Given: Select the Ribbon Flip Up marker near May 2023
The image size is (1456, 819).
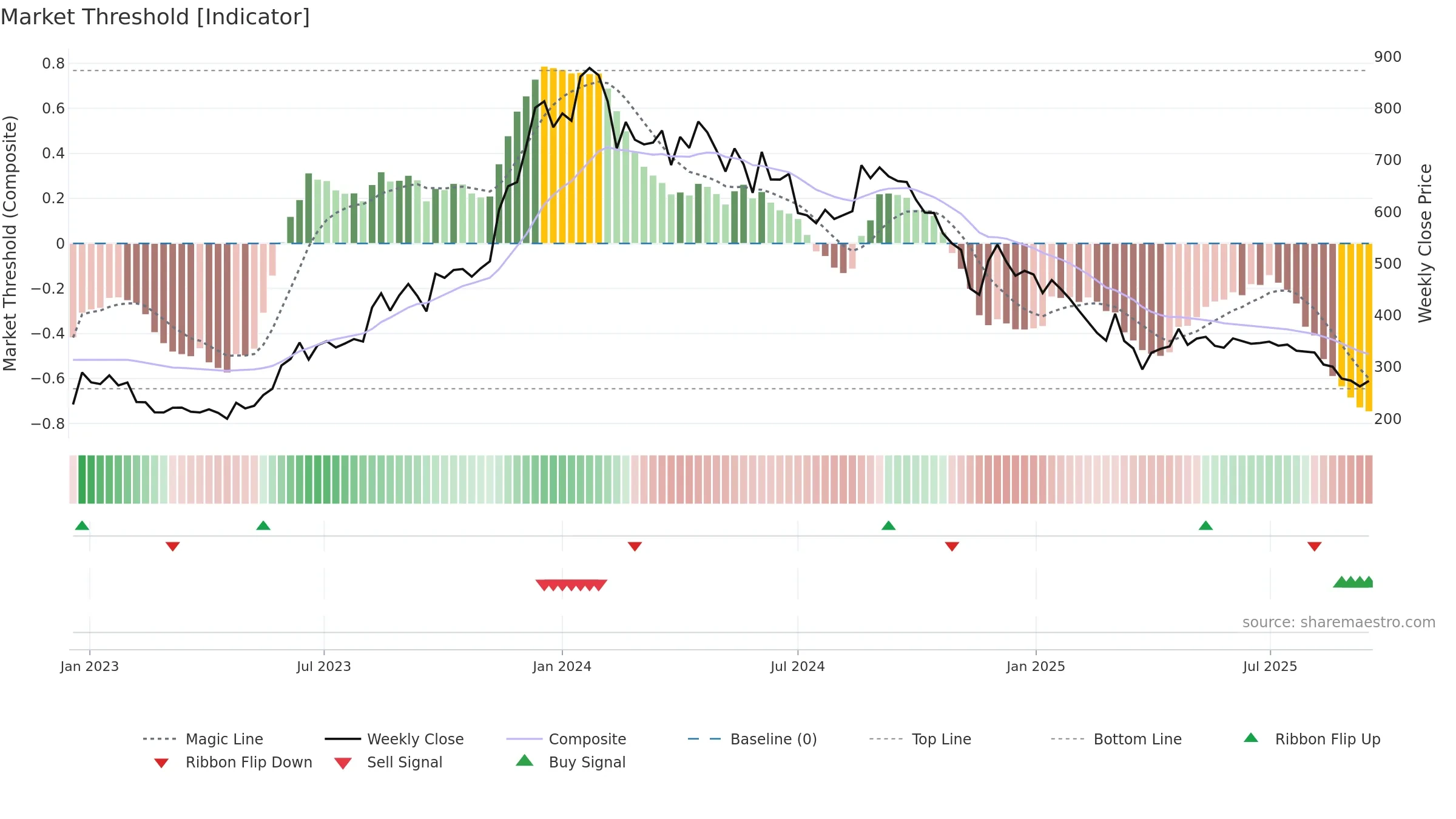Looking at the screenshot, I should point(263,525).
